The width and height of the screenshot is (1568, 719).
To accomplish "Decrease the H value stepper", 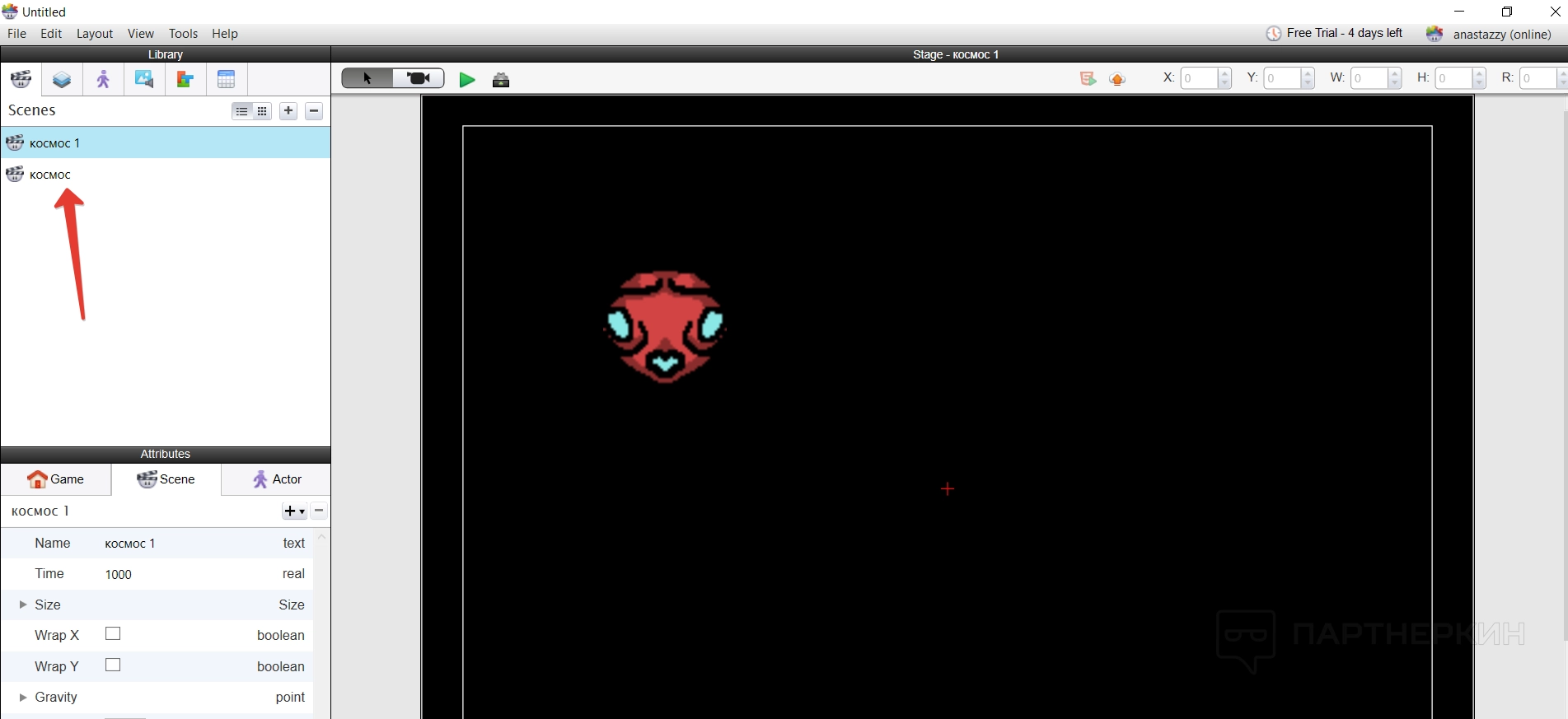I will [x=1479, y=83].
